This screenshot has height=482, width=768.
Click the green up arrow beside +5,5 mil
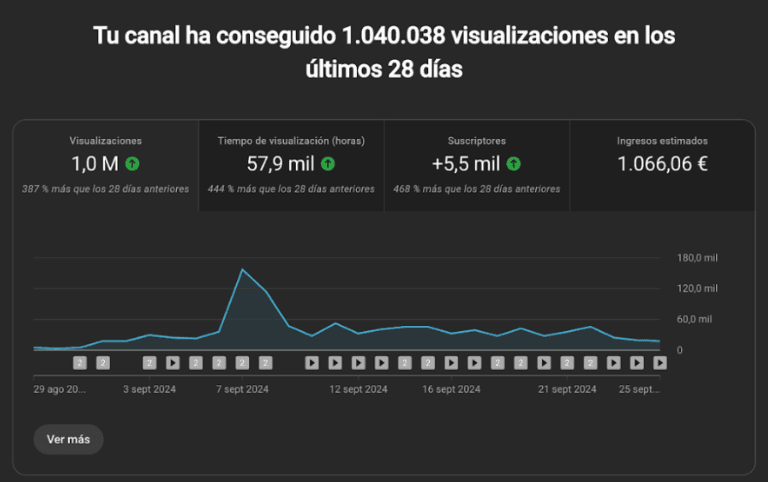tap(513, 164)
